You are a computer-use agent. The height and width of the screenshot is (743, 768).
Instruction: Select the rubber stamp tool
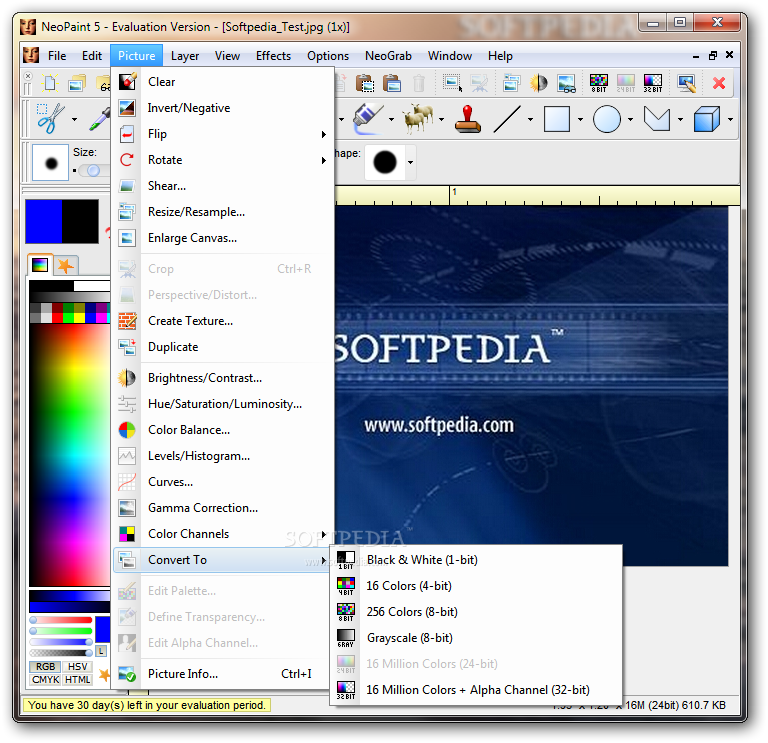coord(467,119)
